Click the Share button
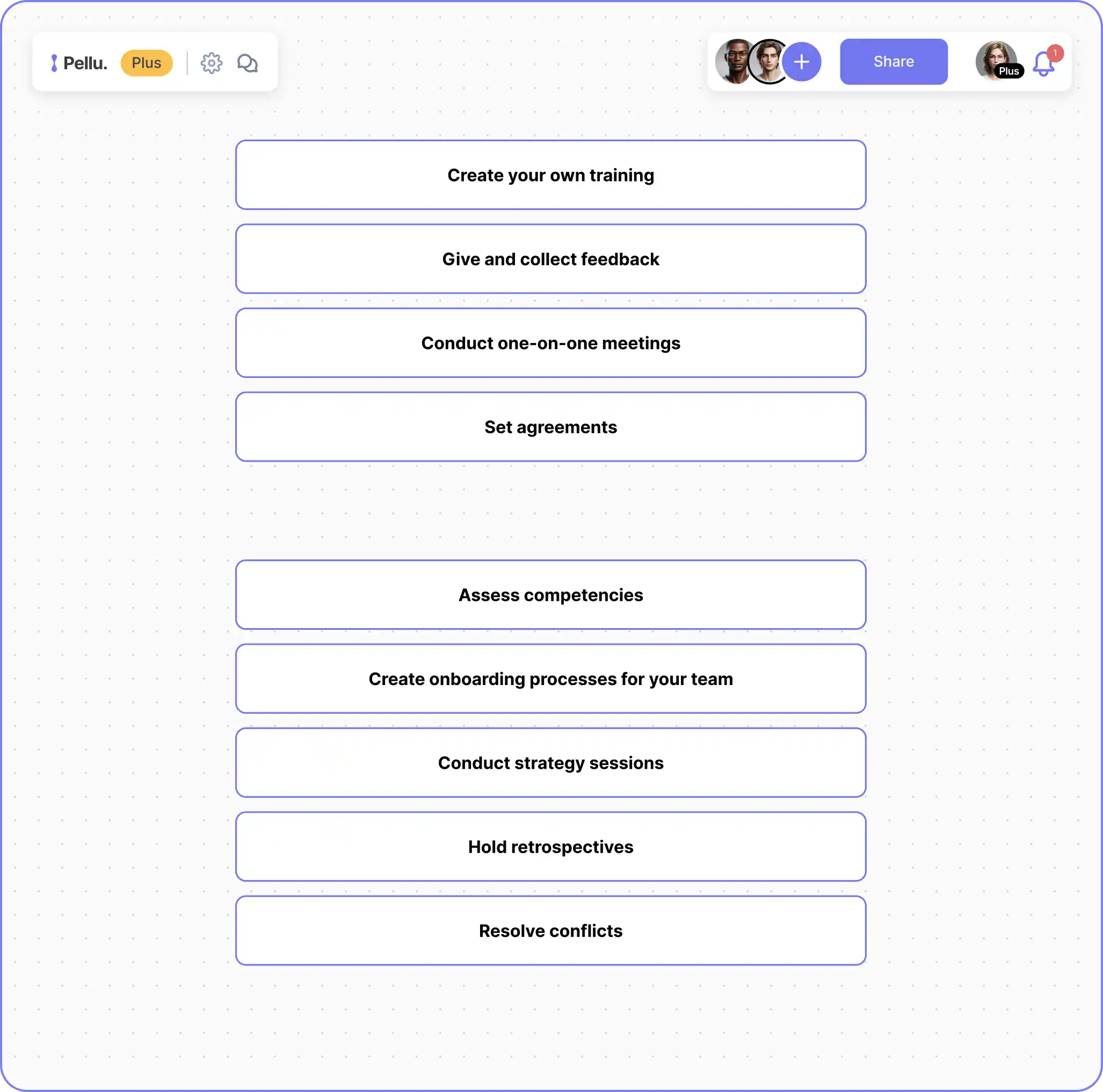The height and width of the screenshot is (1092, 1103). point(893,61)
